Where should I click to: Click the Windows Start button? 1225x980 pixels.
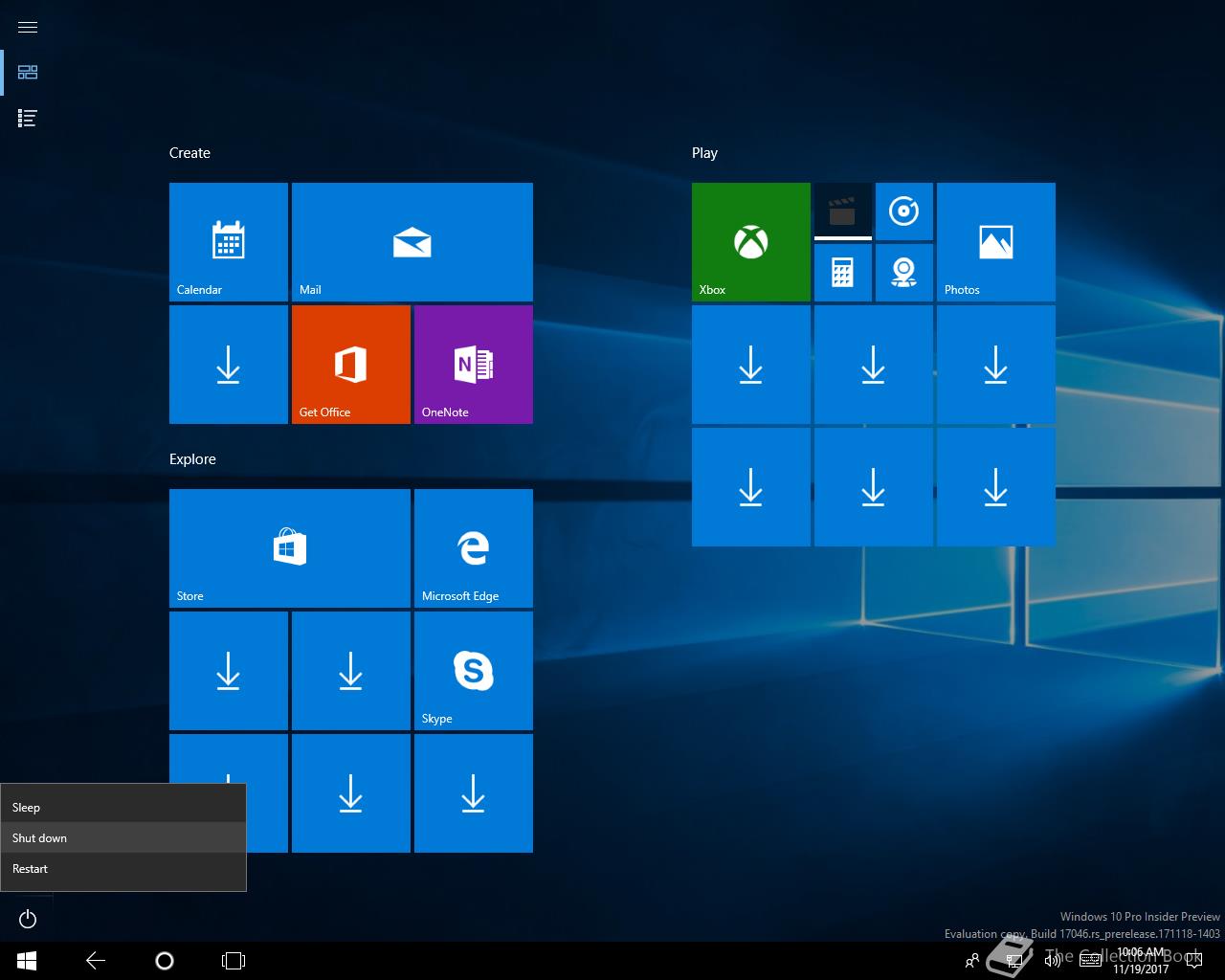click(x=27, y=961)
